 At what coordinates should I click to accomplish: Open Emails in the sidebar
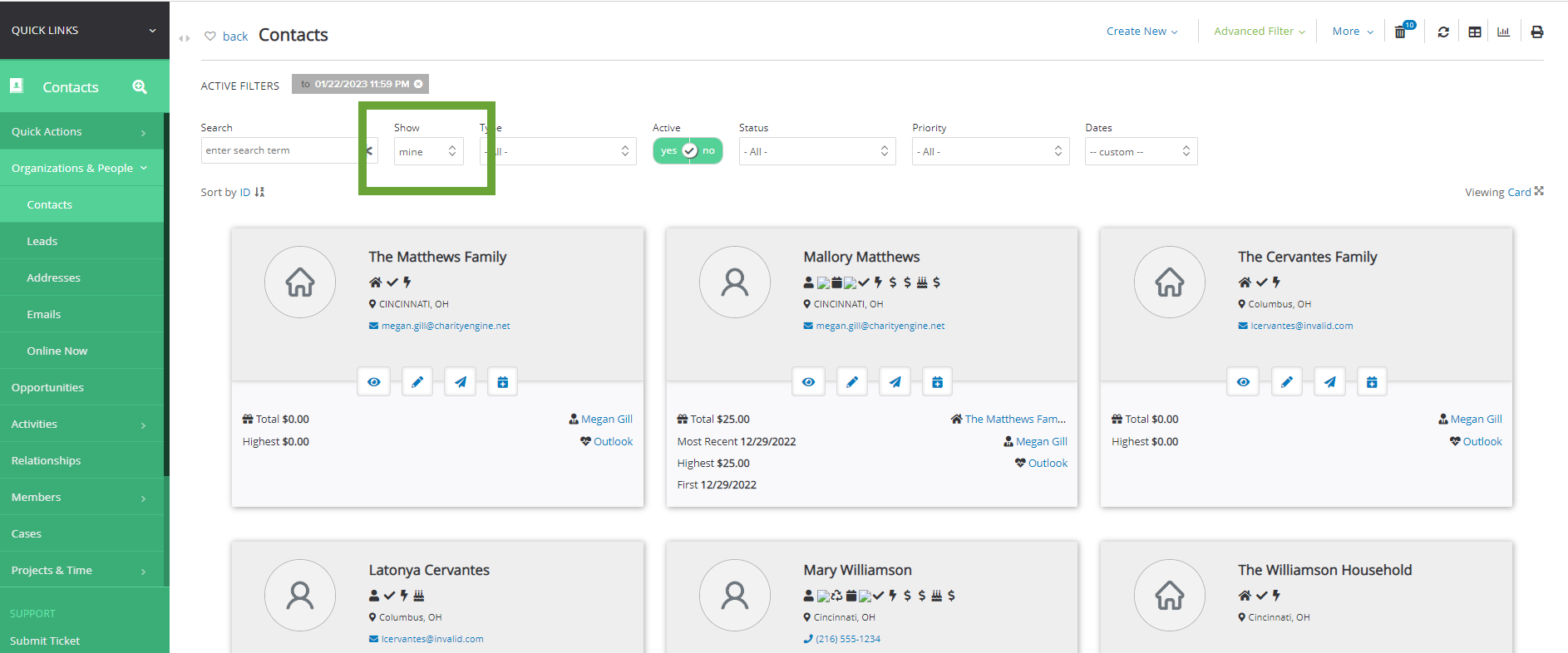(x=81, y=314)
